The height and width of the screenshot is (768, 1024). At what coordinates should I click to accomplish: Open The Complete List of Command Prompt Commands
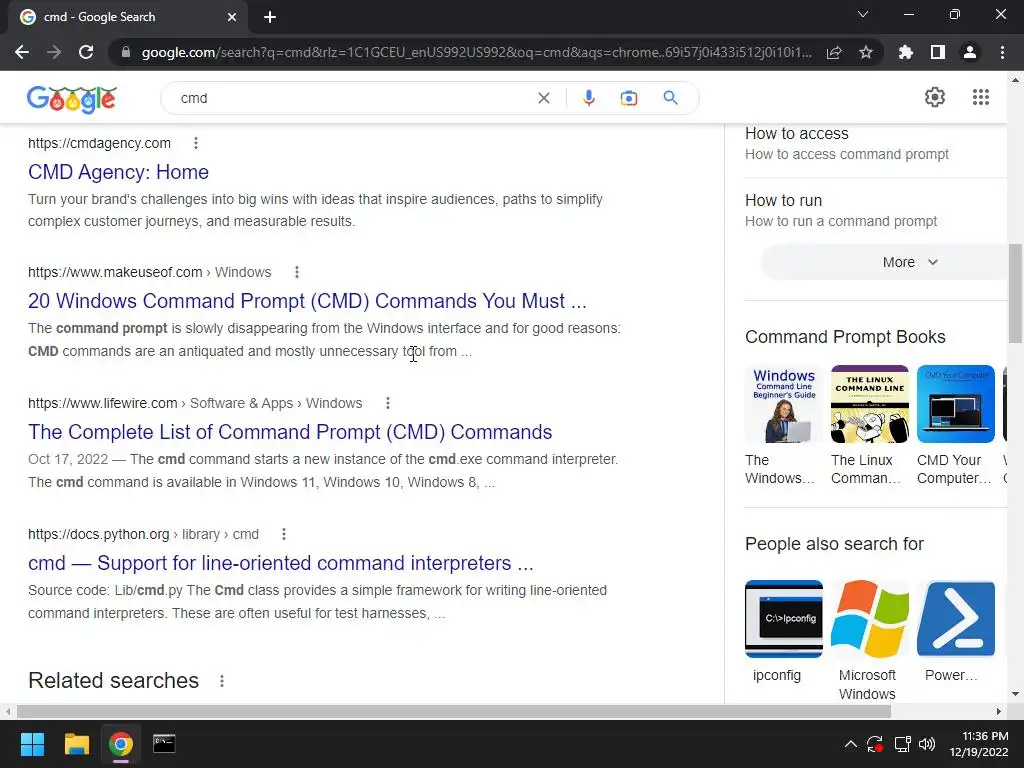pos(290,432)
